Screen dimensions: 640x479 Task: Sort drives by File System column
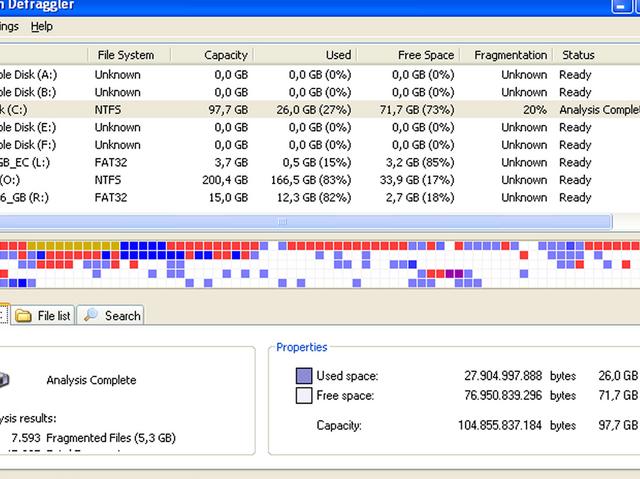[x=129, y=55]
